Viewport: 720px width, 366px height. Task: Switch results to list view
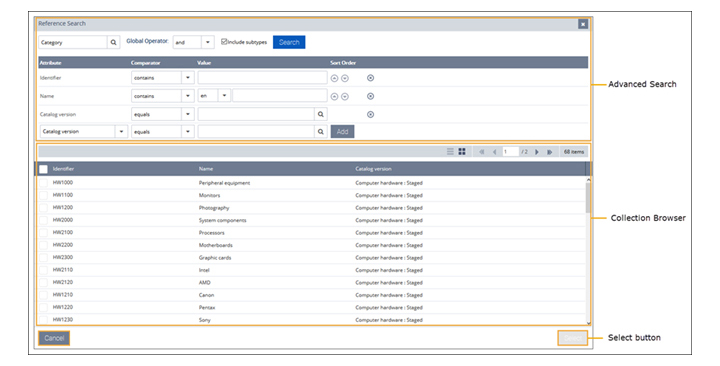pos(450,152)
